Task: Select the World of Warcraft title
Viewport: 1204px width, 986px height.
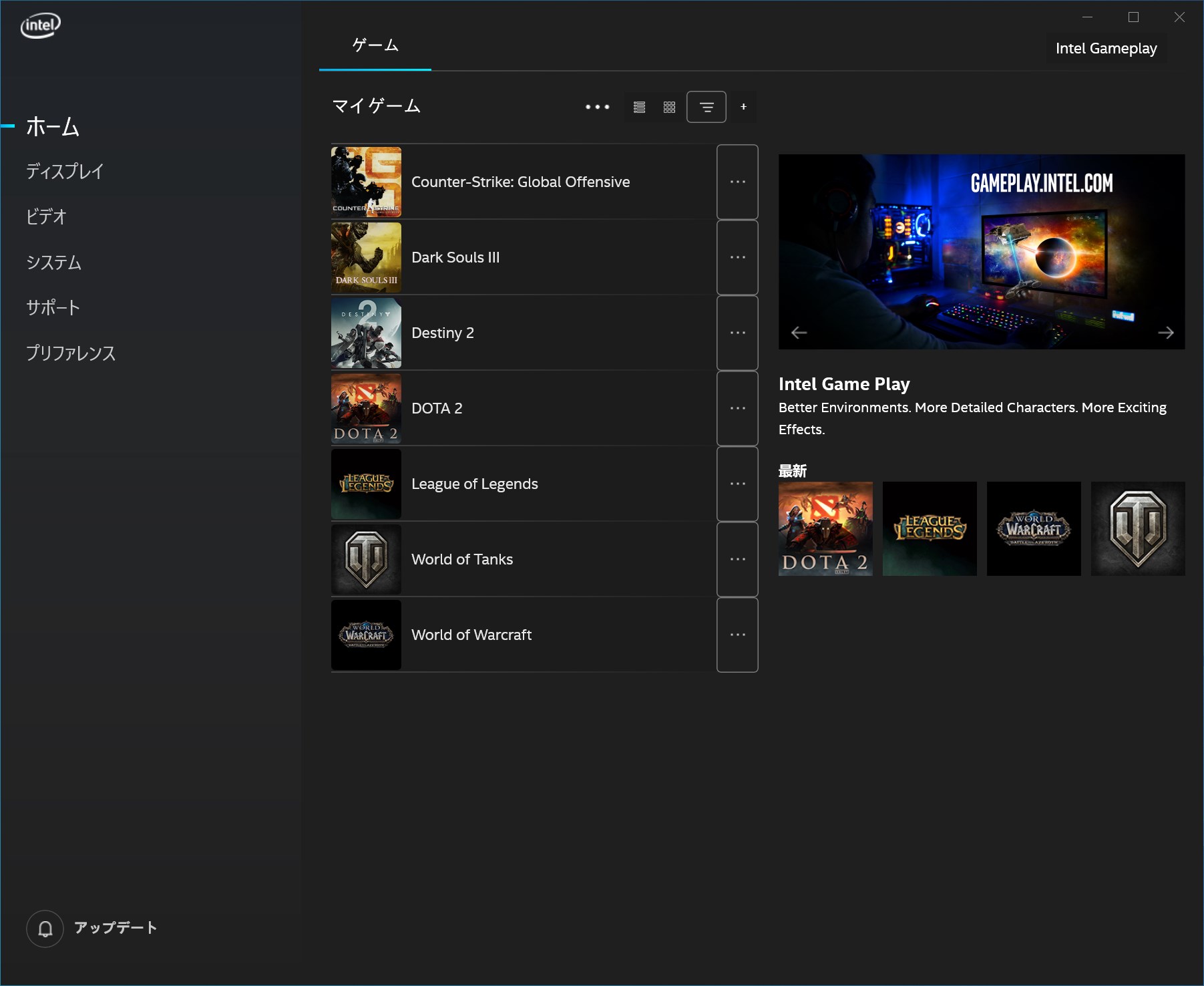Action: pos(471,635)
